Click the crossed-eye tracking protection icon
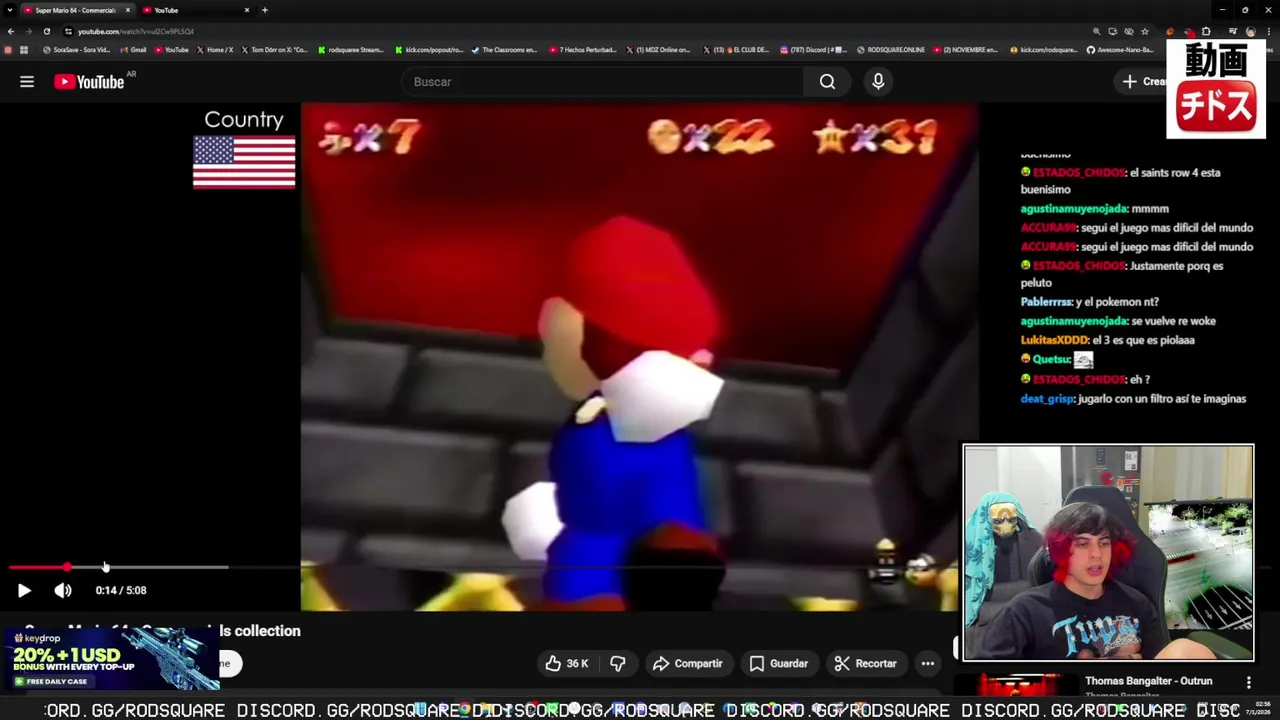Image resolution: width=1280 pixels, height=720 pixels. [1128, 31]
